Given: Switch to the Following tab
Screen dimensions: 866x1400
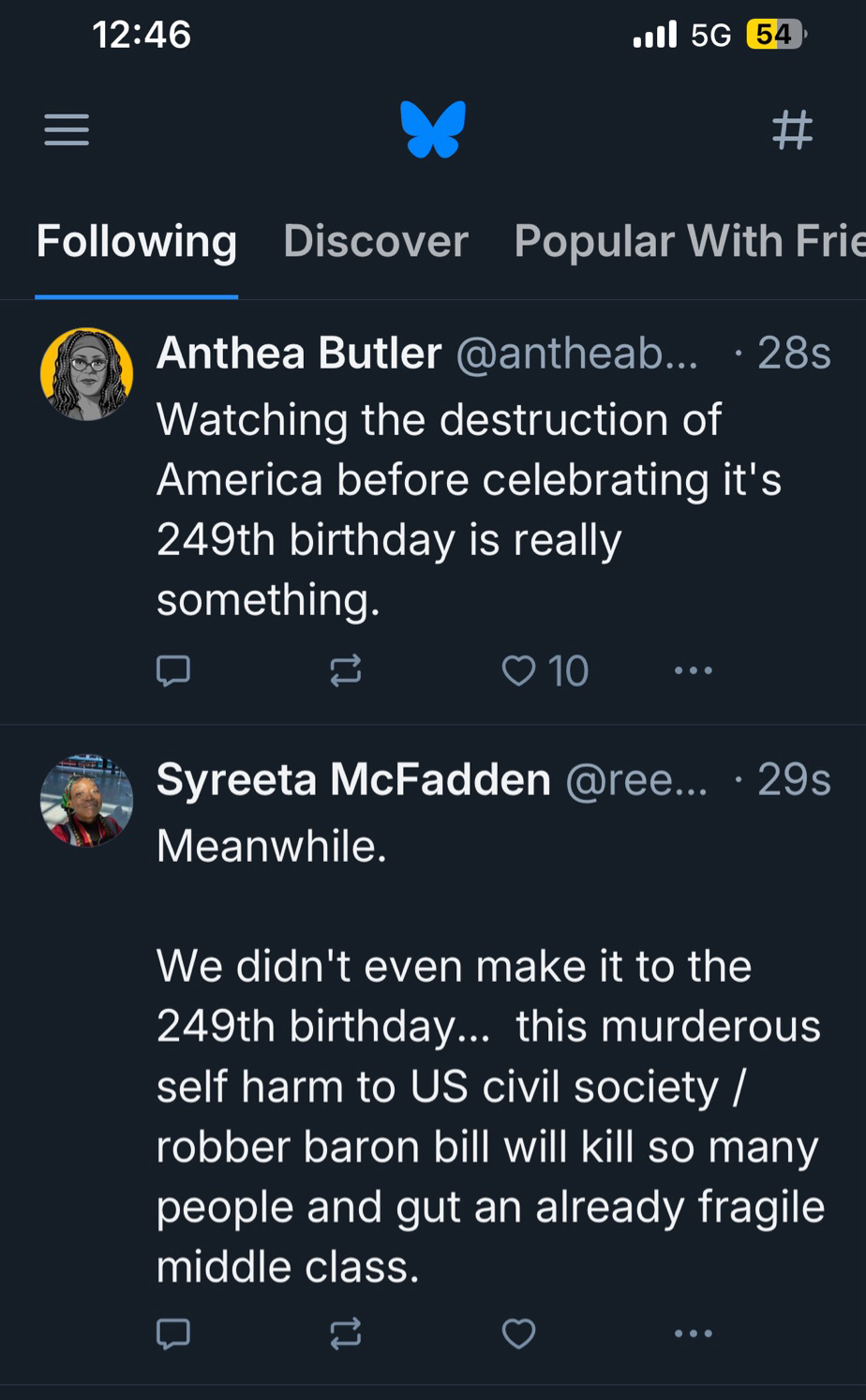Looking at the screenshot, I should [137, 242].
